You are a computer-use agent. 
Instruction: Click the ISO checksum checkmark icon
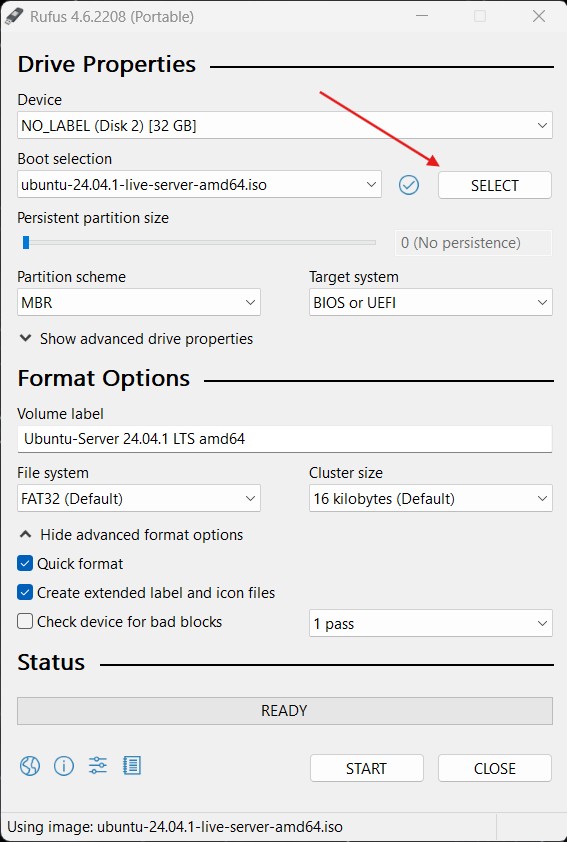click(x=409, y=185)
